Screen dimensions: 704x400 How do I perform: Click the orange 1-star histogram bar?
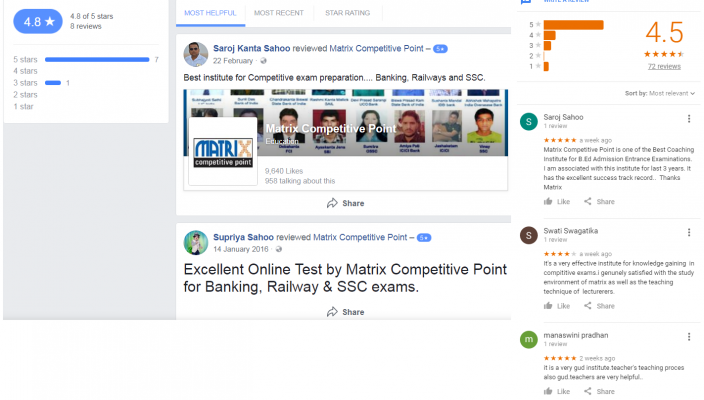pyautogui.click(x=546, y=66)
